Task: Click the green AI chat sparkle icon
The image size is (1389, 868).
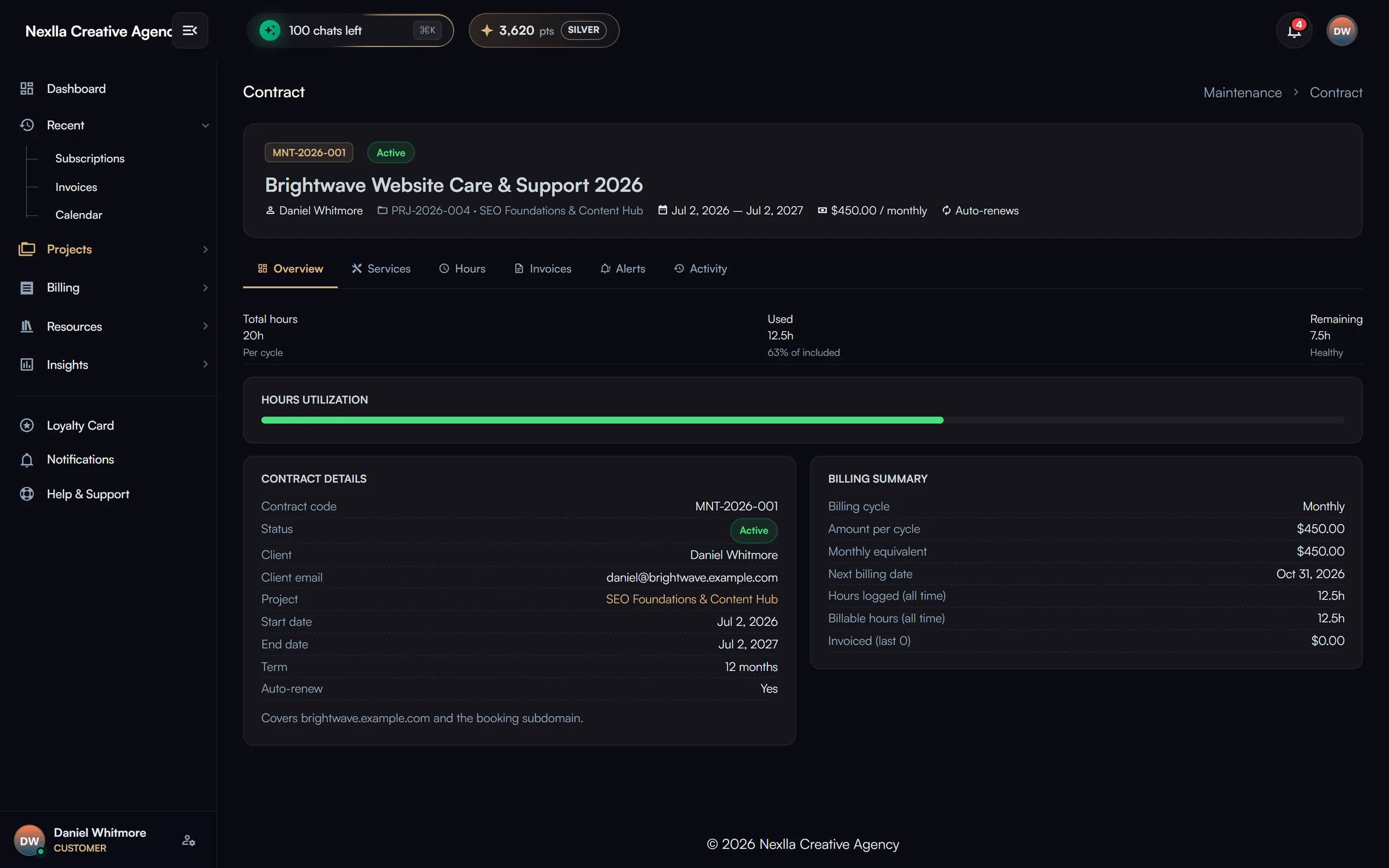Action: coord(270,30)
